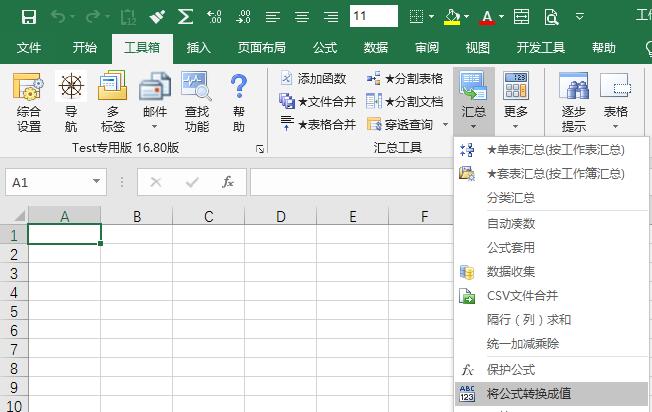
Task: Expand the Name Box dropdown arrow
Action: point(96,182)
